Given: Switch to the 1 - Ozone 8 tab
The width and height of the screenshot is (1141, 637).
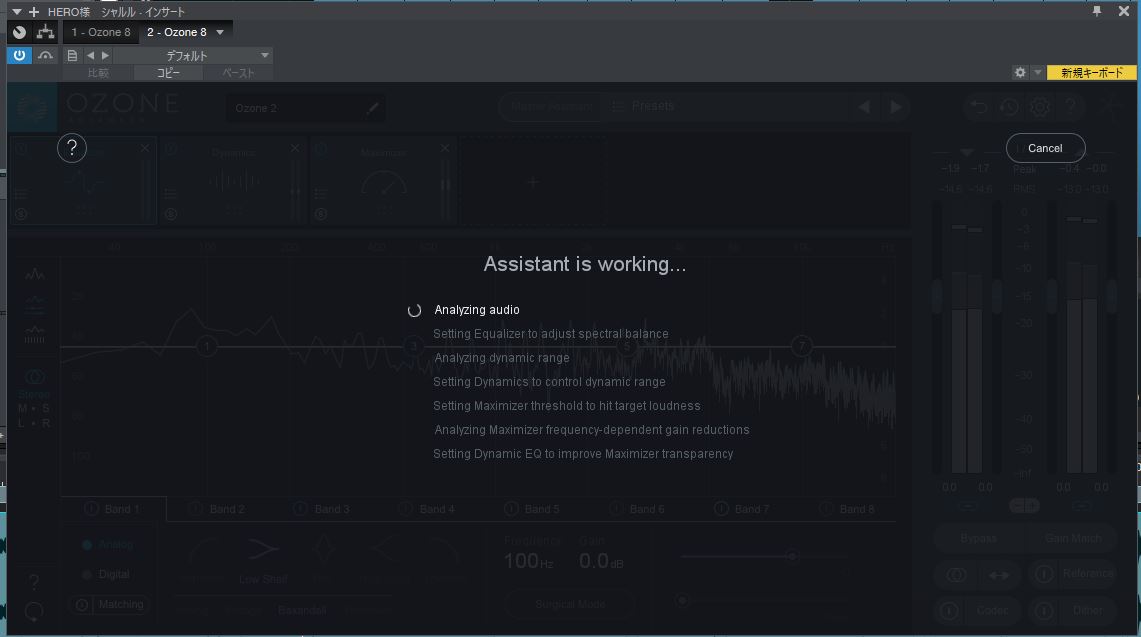Looking at the screenshot, I should click(x=100, y=32).
